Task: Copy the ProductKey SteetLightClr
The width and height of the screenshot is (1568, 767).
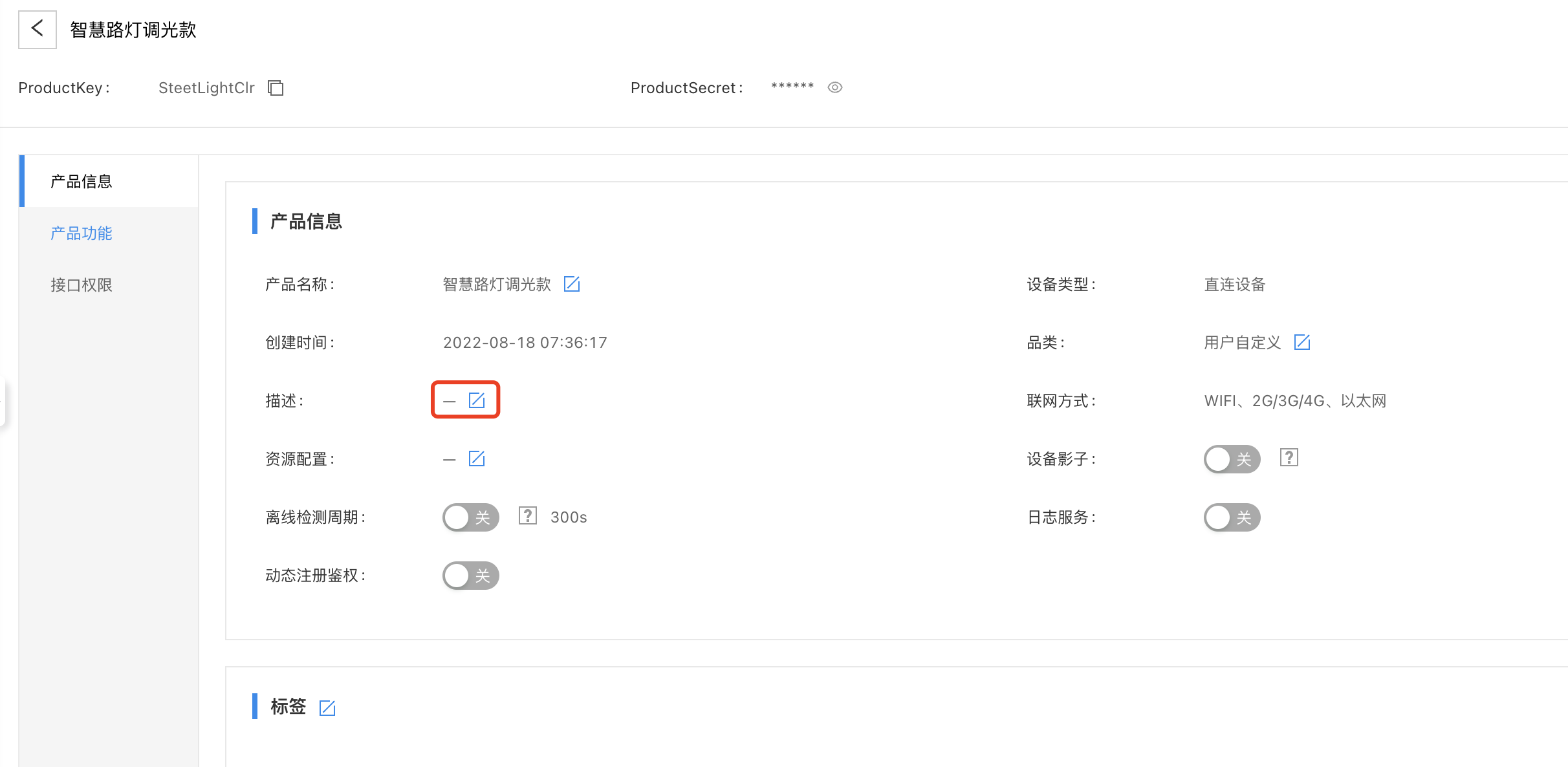Action: pos(276,88)
